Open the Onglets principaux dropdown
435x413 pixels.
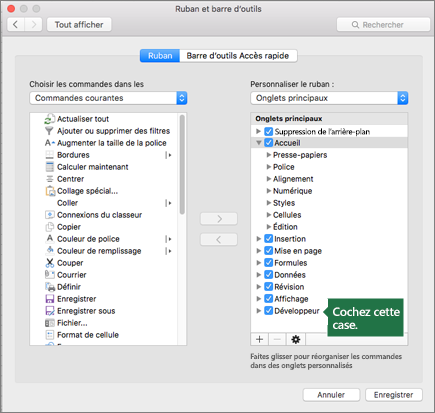[x=329, y=98]
